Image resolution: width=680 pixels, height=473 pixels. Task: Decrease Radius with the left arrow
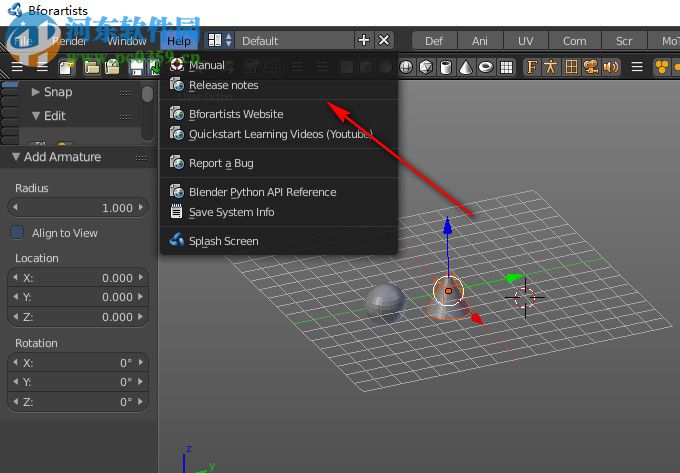15,207
